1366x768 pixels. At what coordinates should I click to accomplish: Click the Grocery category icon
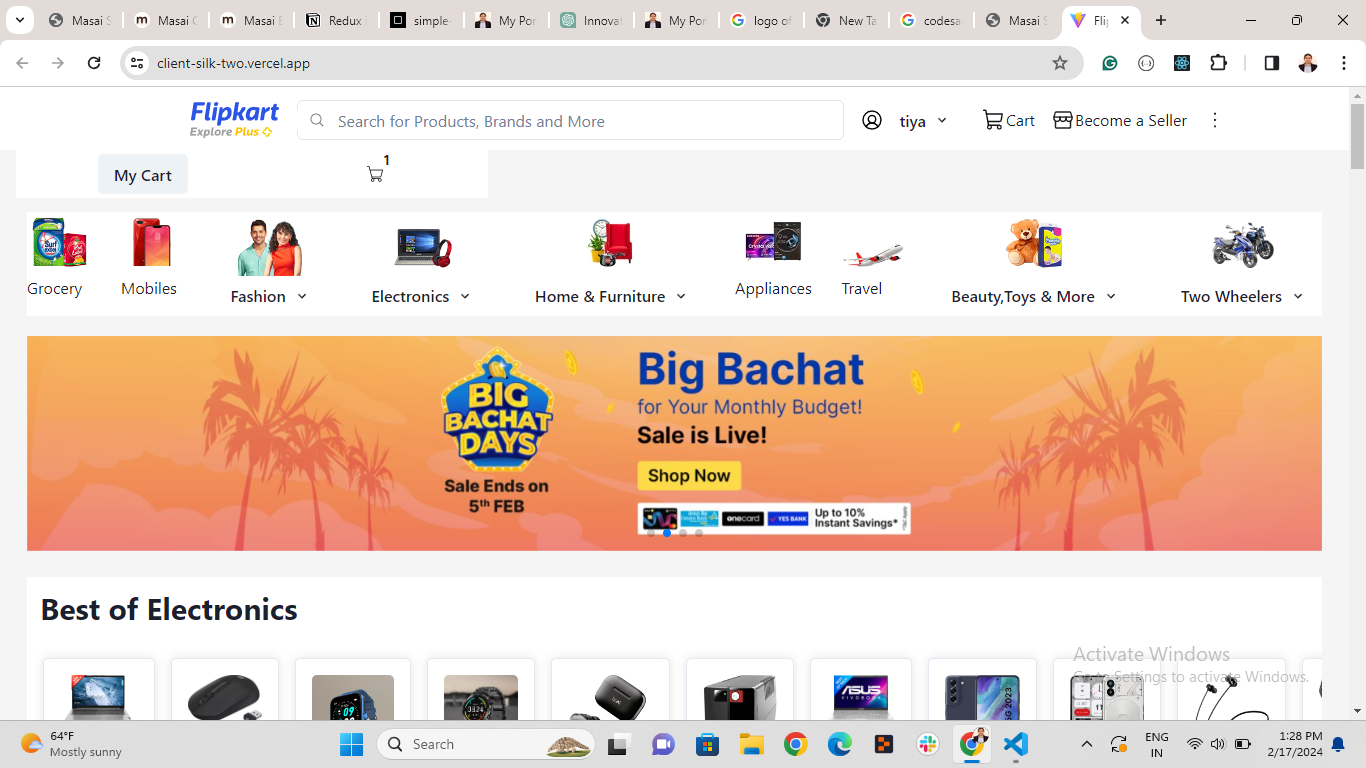(58, 243)
